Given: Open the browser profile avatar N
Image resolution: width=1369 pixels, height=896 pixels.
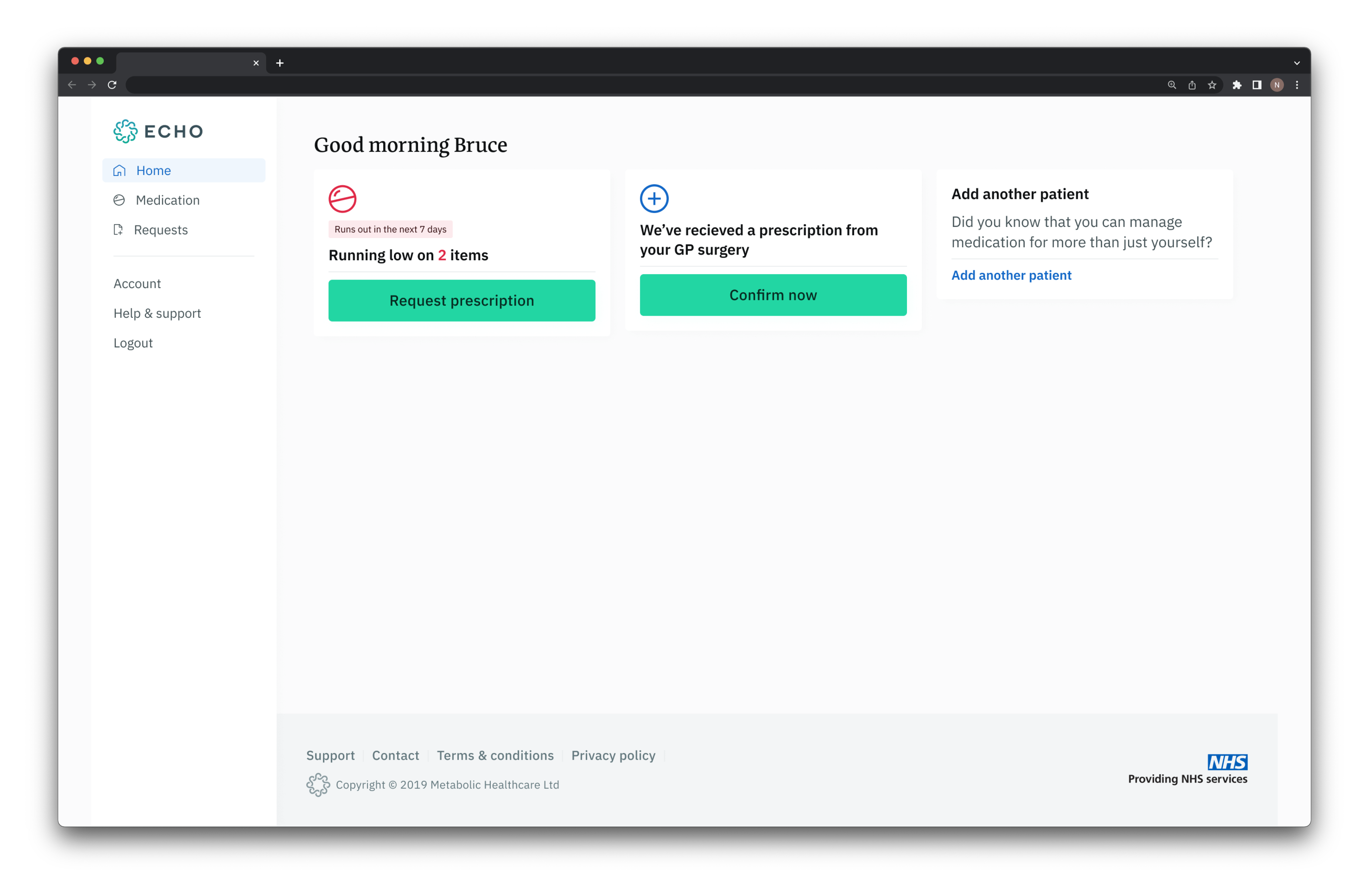Looking at the screenshot, I should tap(1277, 85).
